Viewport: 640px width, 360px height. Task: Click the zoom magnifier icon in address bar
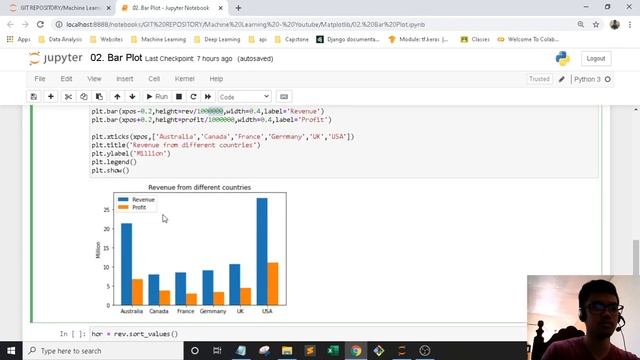tap(580, 24)
